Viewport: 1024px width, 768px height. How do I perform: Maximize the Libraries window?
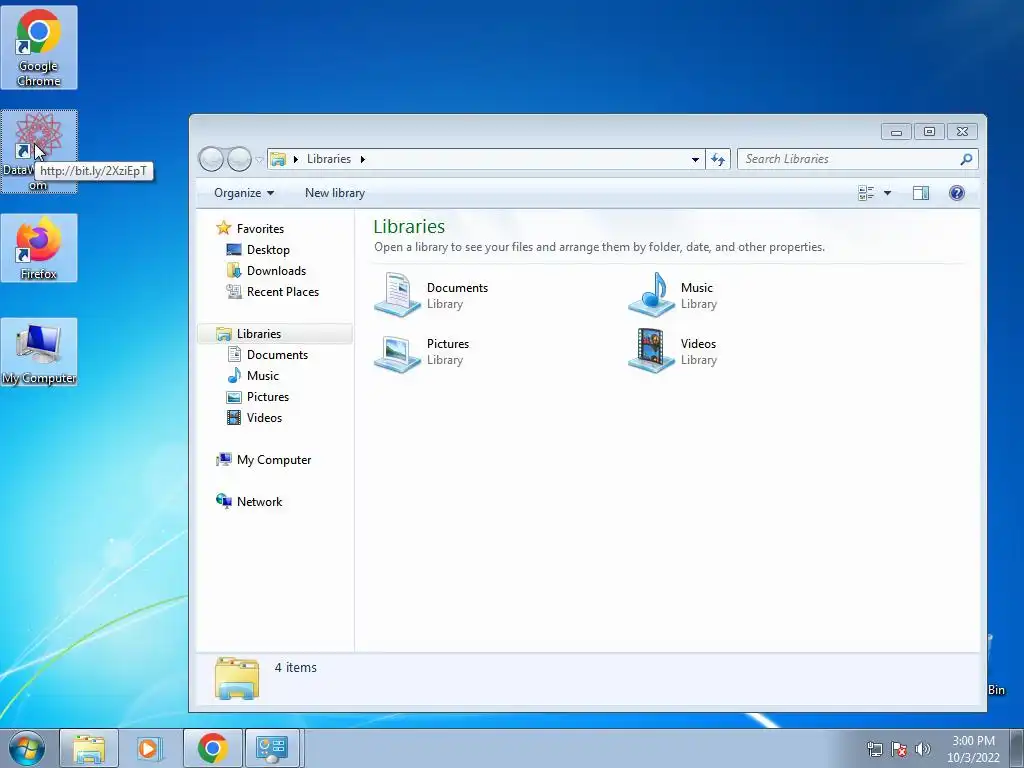pos(929,132)
